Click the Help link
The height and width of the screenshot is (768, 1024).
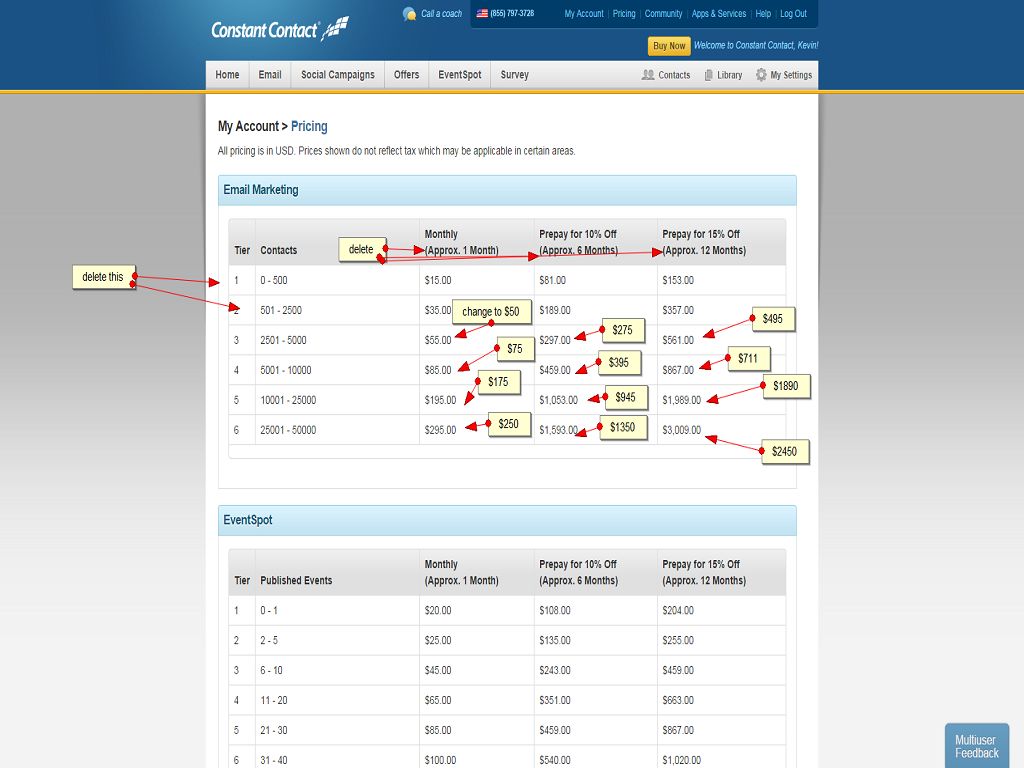(763, 14)
